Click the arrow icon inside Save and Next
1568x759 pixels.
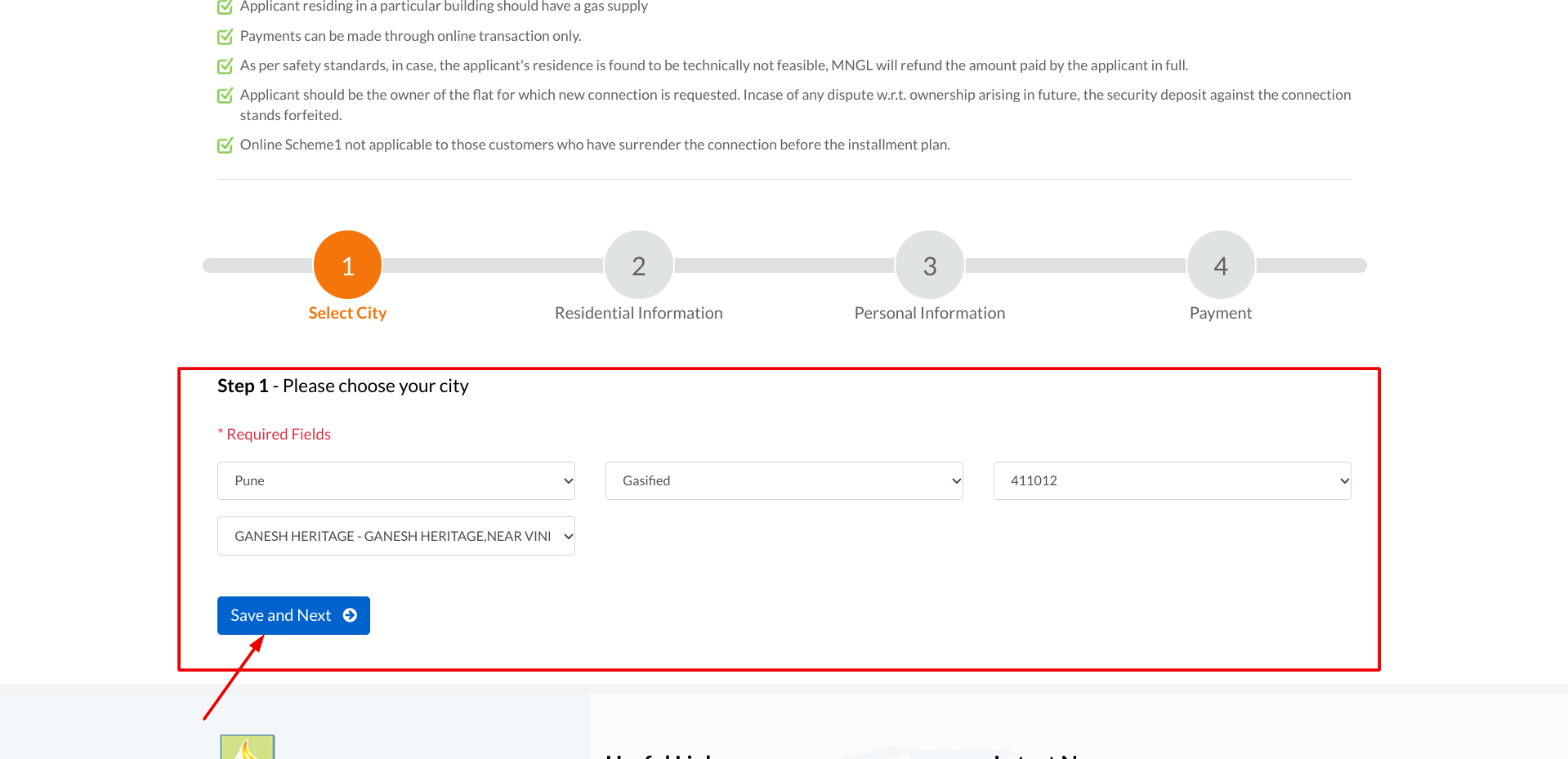(350, 615)
